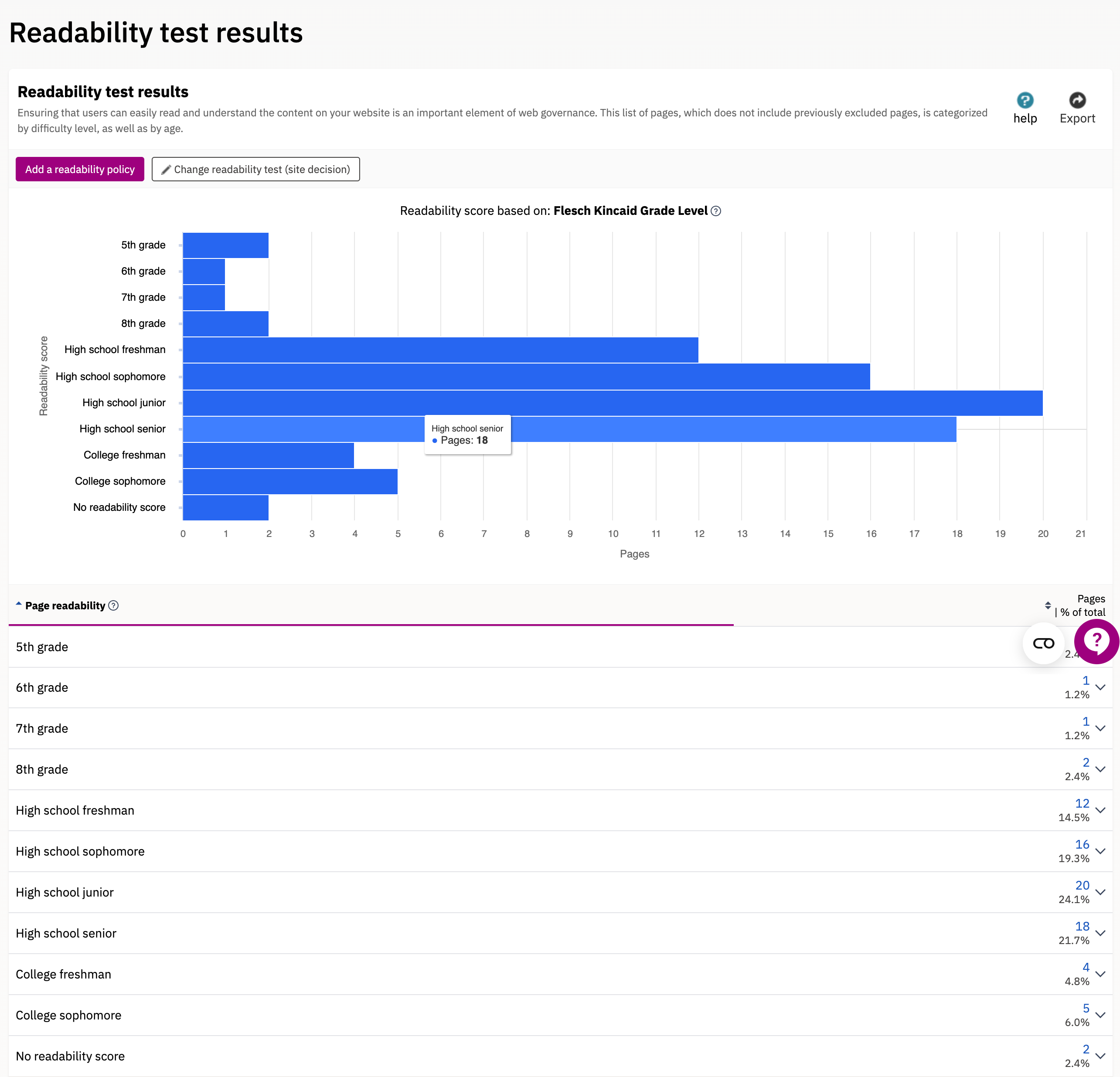Screen dimensions: 1120x1077
Task: Click the round link icon button
Action: click(x=1043, y=644)
